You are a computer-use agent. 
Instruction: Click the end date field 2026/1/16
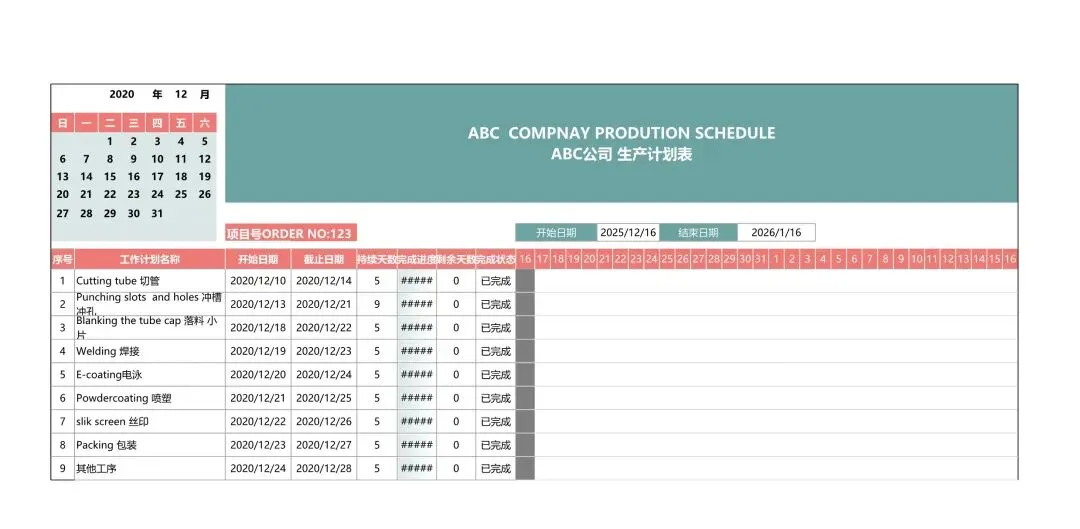click(x=776, y=233)
